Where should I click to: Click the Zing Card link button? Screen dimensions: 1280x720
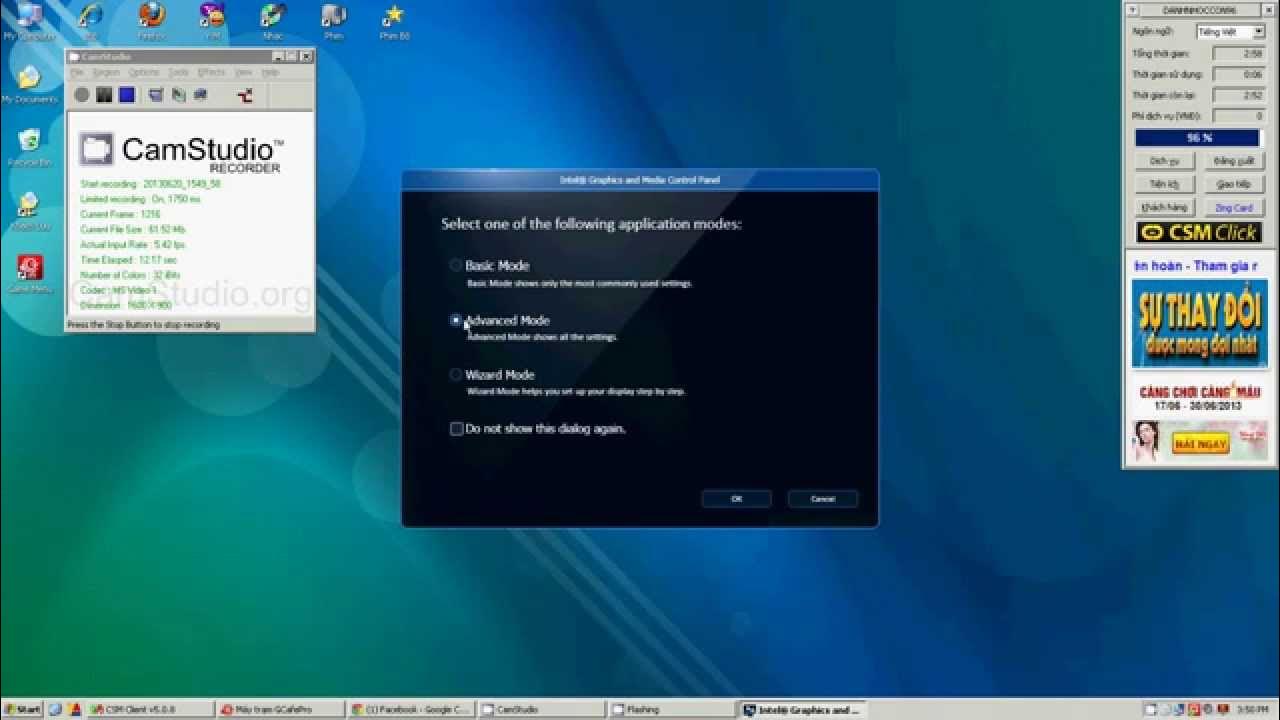click(1233, 208)
